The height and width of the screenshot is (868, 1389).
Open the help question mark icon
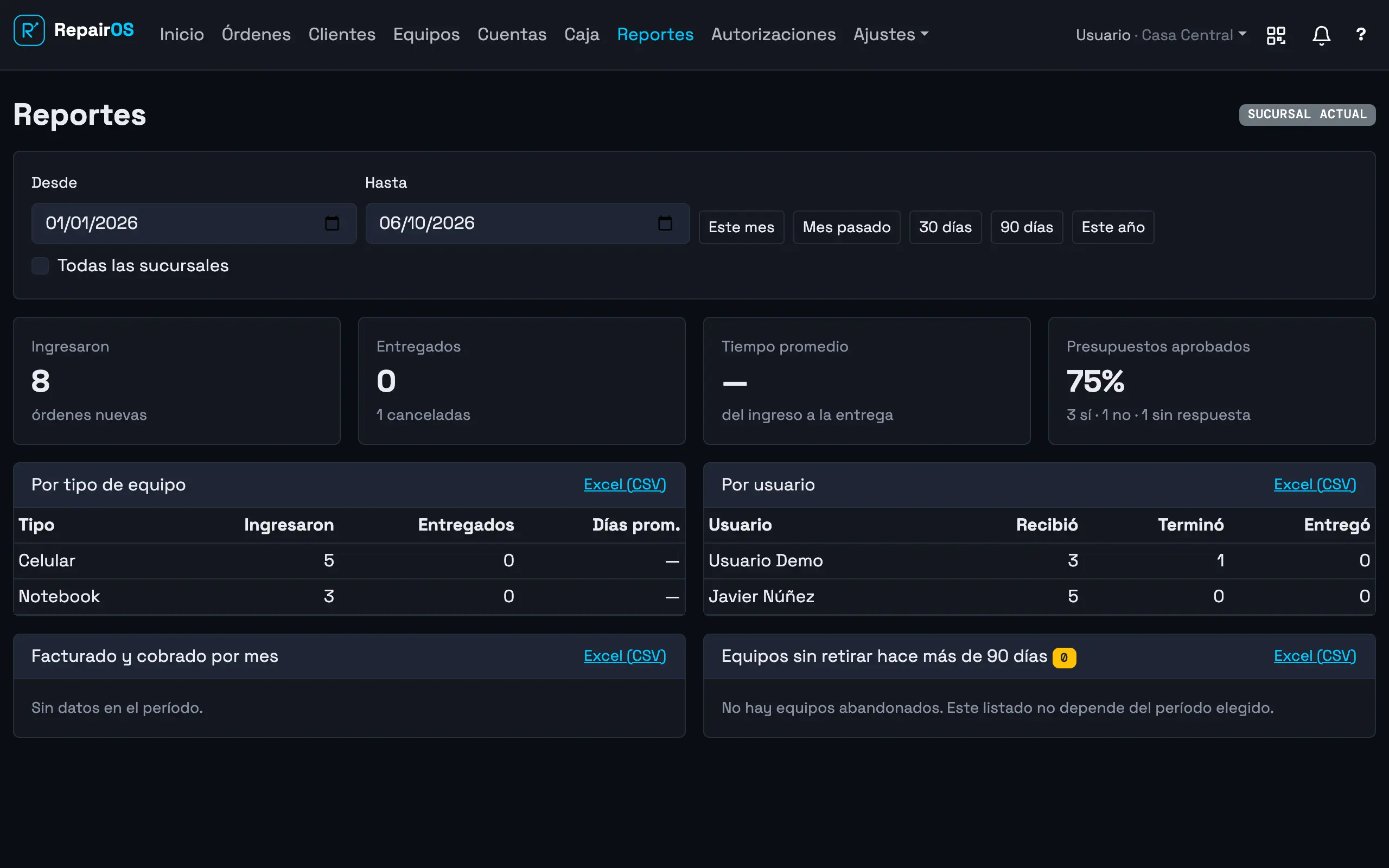pyautogui.click(x=1361, y=34)
